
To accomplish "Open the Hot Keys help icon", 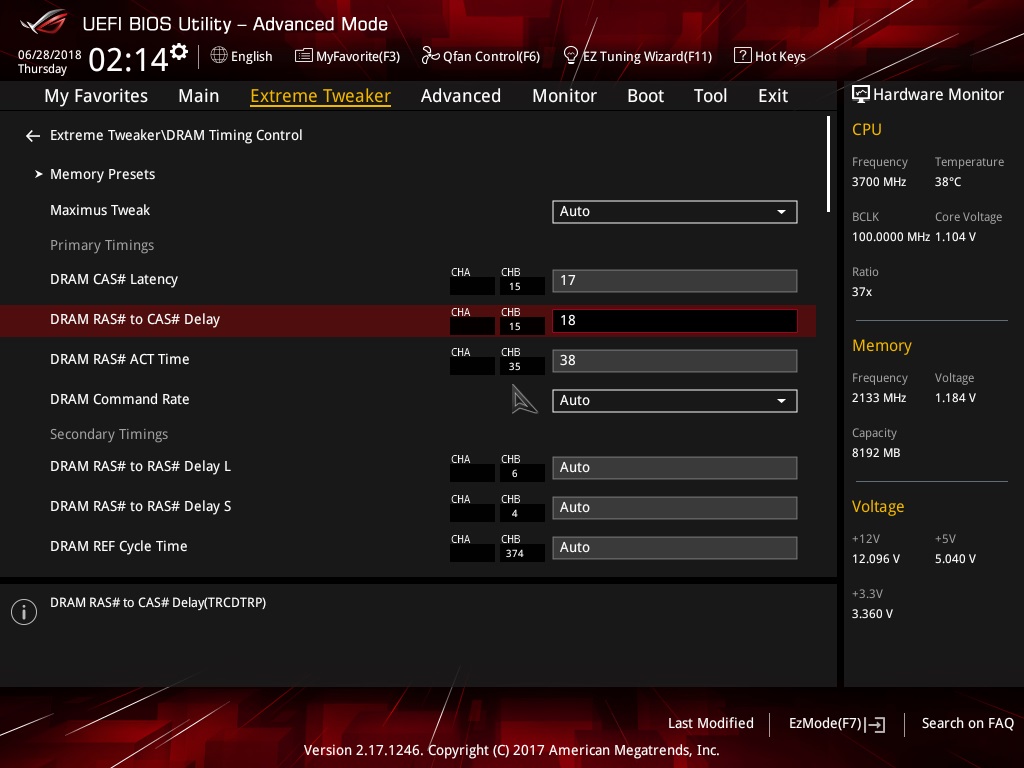I will click(x=742, y=56).
